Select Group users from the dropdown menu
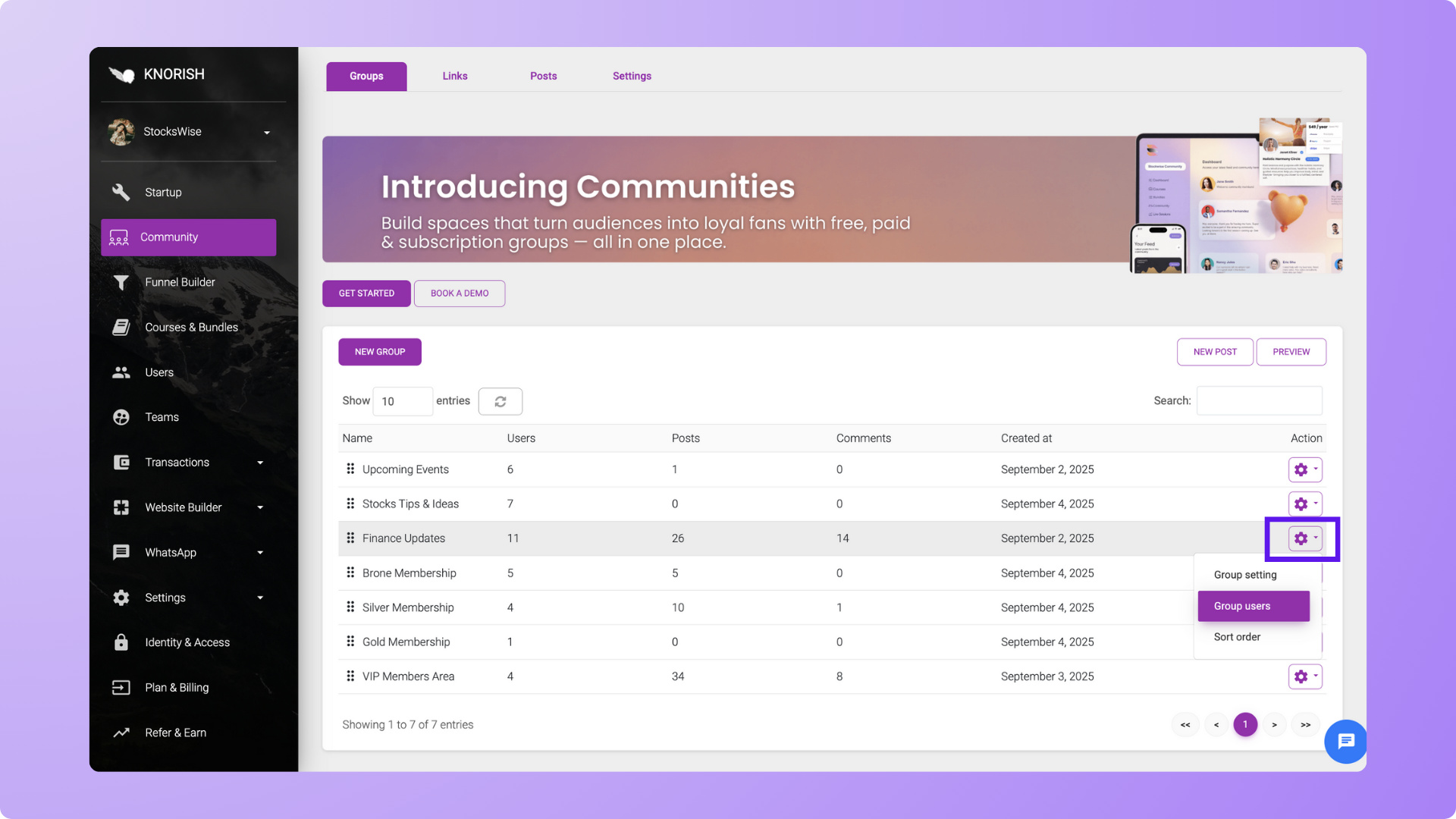The width and height of the screenshot is (1456, 819). click(1253, 606)
